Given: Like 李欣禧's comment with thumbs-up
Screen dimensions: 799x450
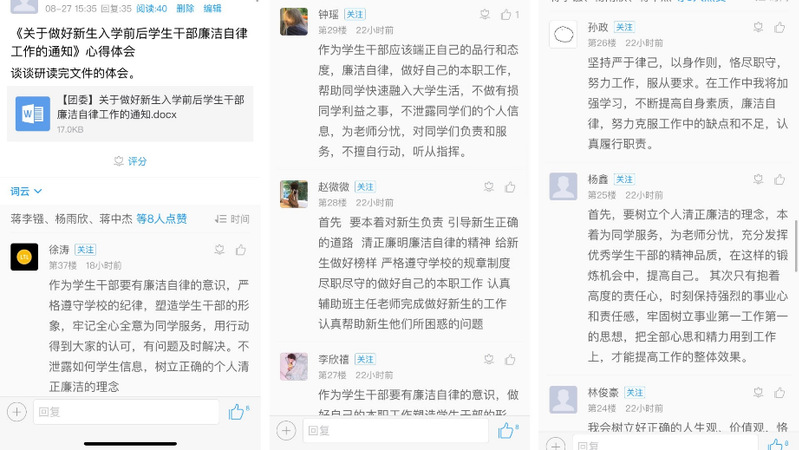Looking at the screenshot, I should click(510, 360).
